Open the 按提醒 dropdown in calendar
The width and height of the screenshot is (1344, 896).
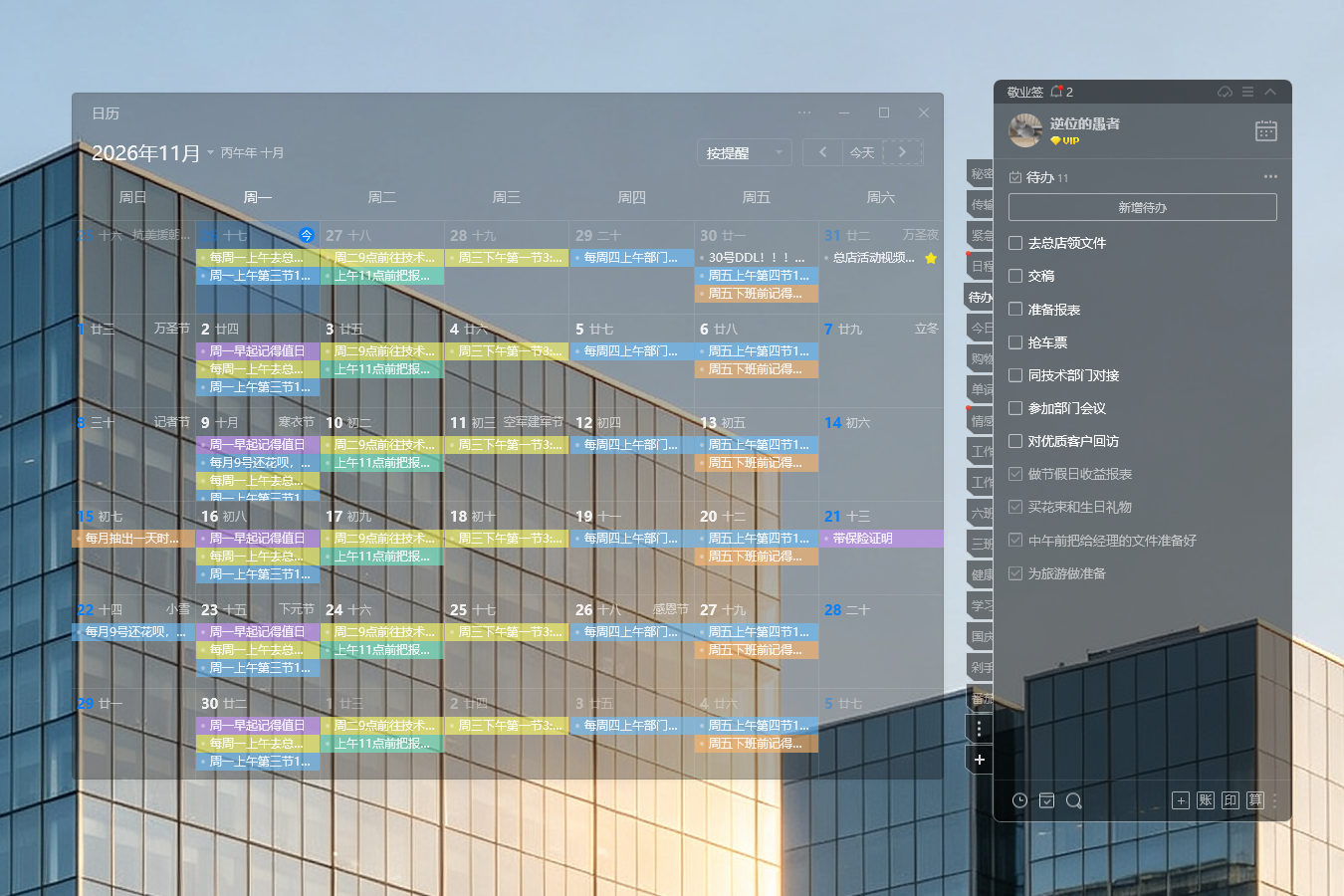coord(744,152)
